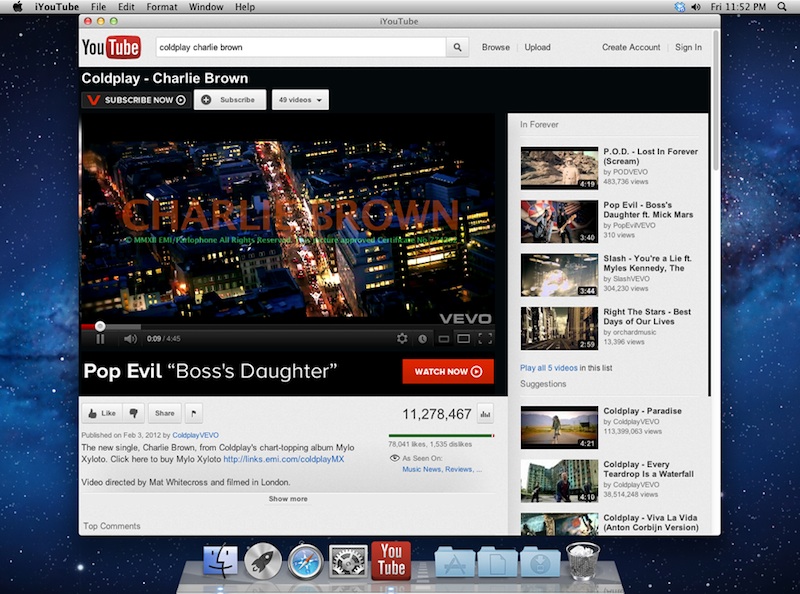This screenshot has width=800, height=594.
Task: Click the Sign In link
Action: tap(688, 47)
